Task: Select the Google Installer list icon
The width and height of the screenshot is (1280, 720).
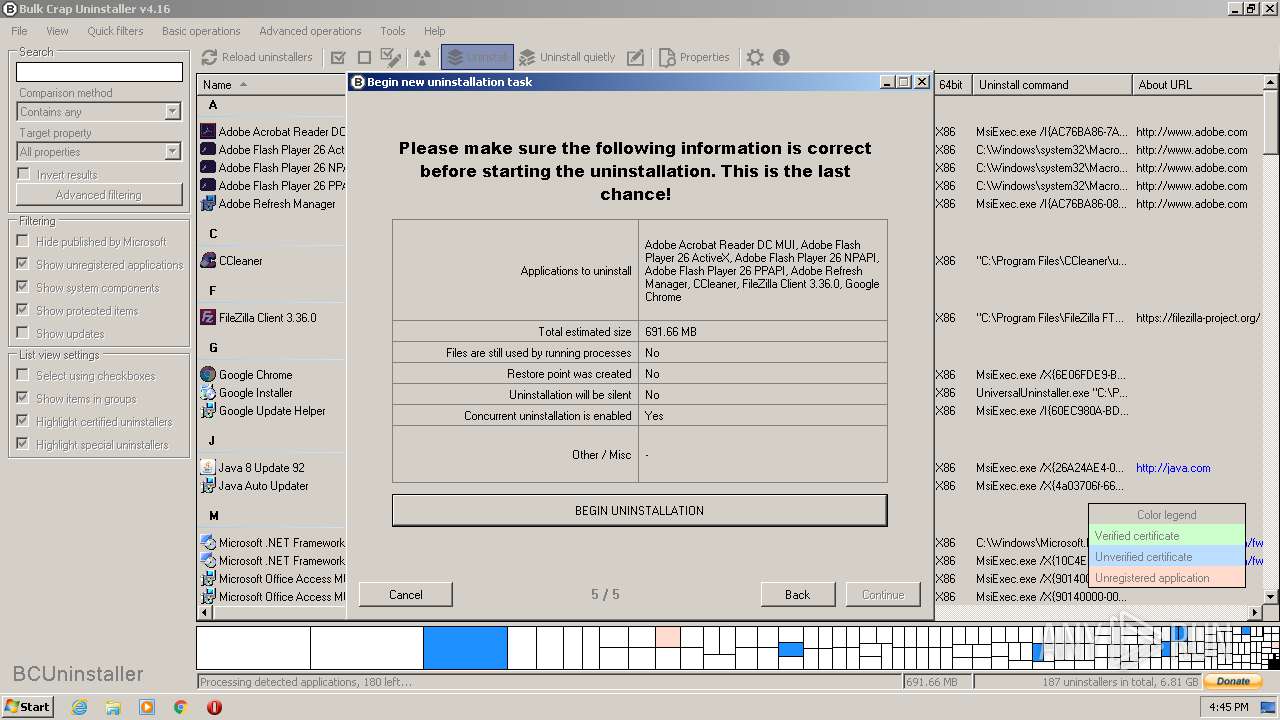Action: click(208, 392)
